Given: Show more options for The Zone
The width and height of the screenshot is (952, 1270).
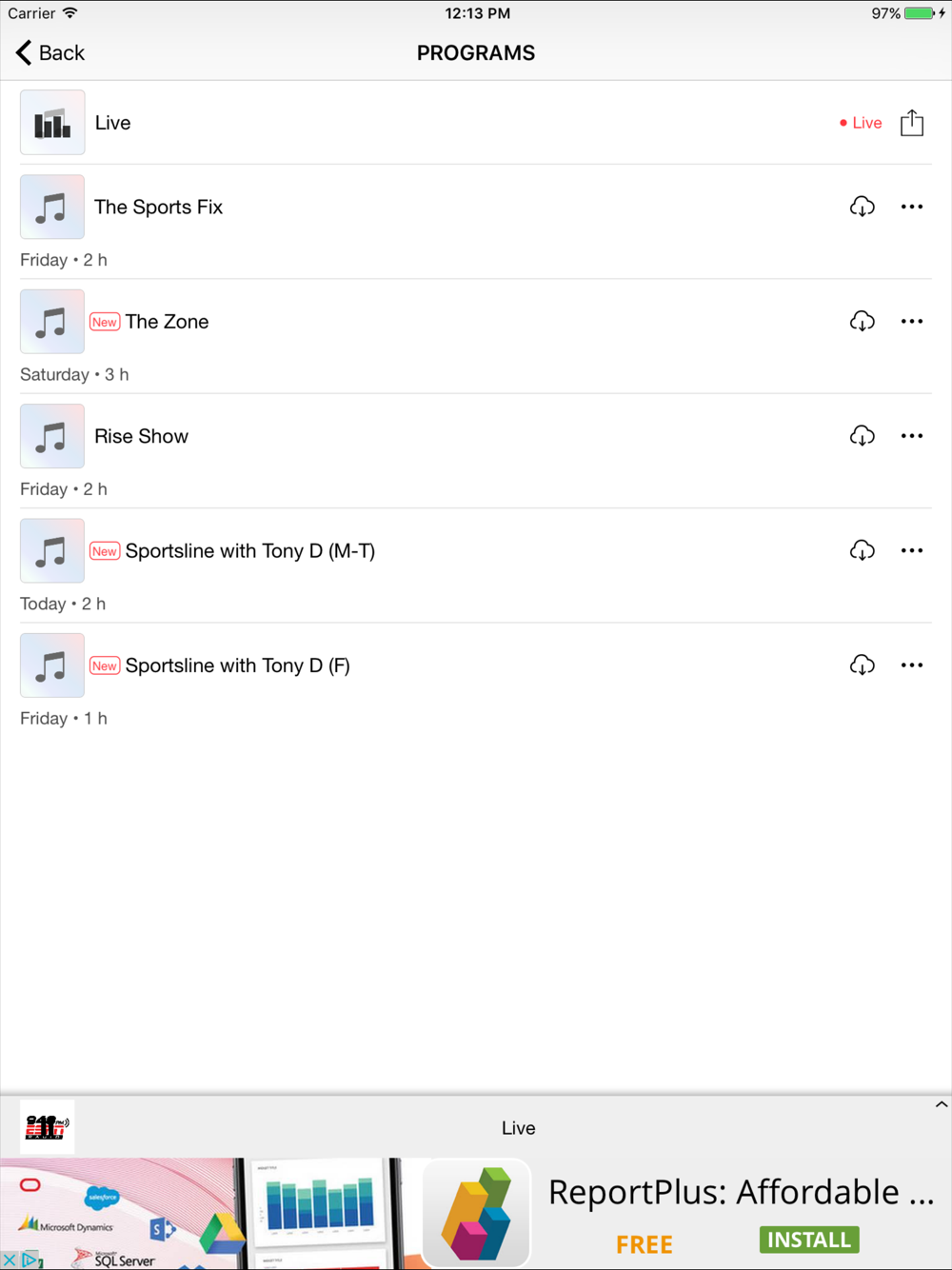Looking at the screenshot, I should tap(912, 321).
